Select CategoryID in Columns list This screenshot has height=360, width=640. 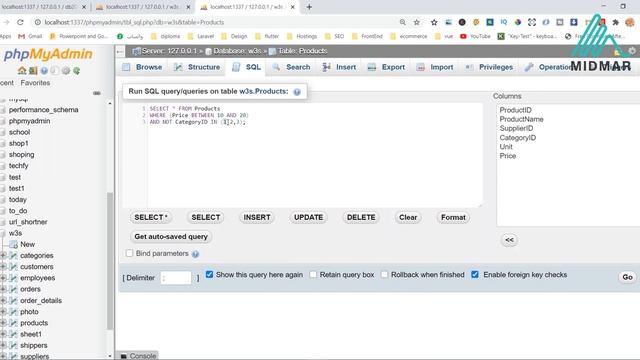coord(518,138)
